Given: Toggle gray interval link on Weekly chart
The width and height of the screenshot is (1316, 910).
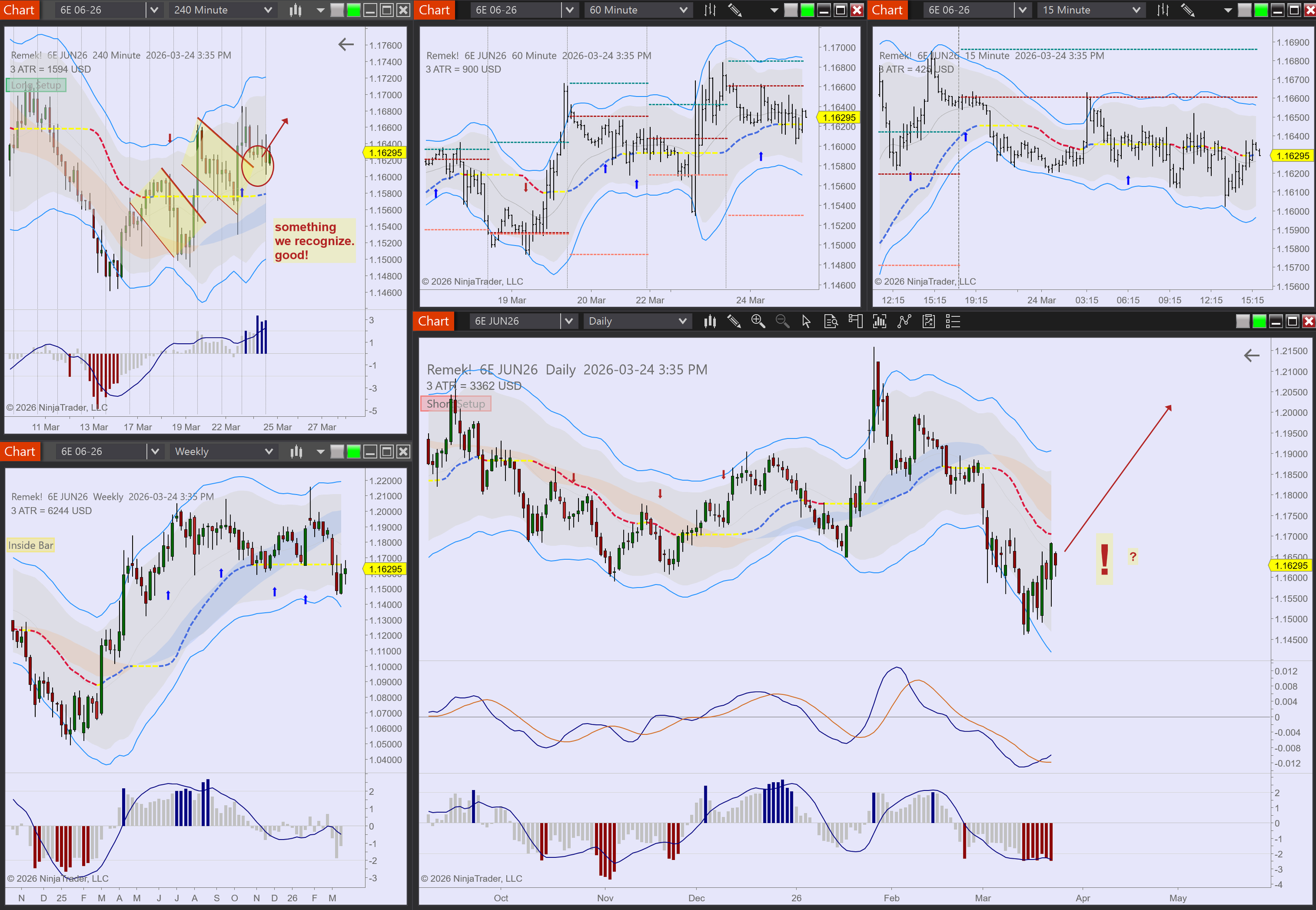Looking at the screenshot, I should click(x=337, y=452).
